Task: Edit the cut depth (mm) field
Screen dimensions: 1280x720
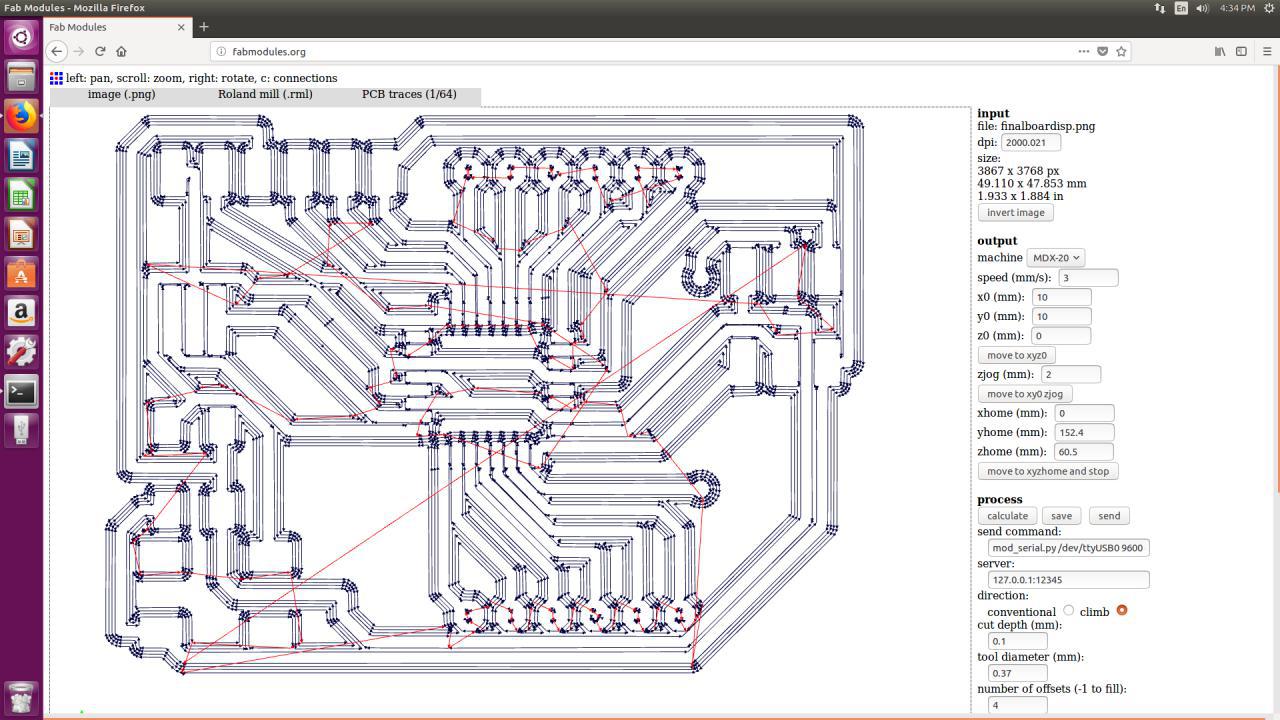Action: (x=1017, y=641)
